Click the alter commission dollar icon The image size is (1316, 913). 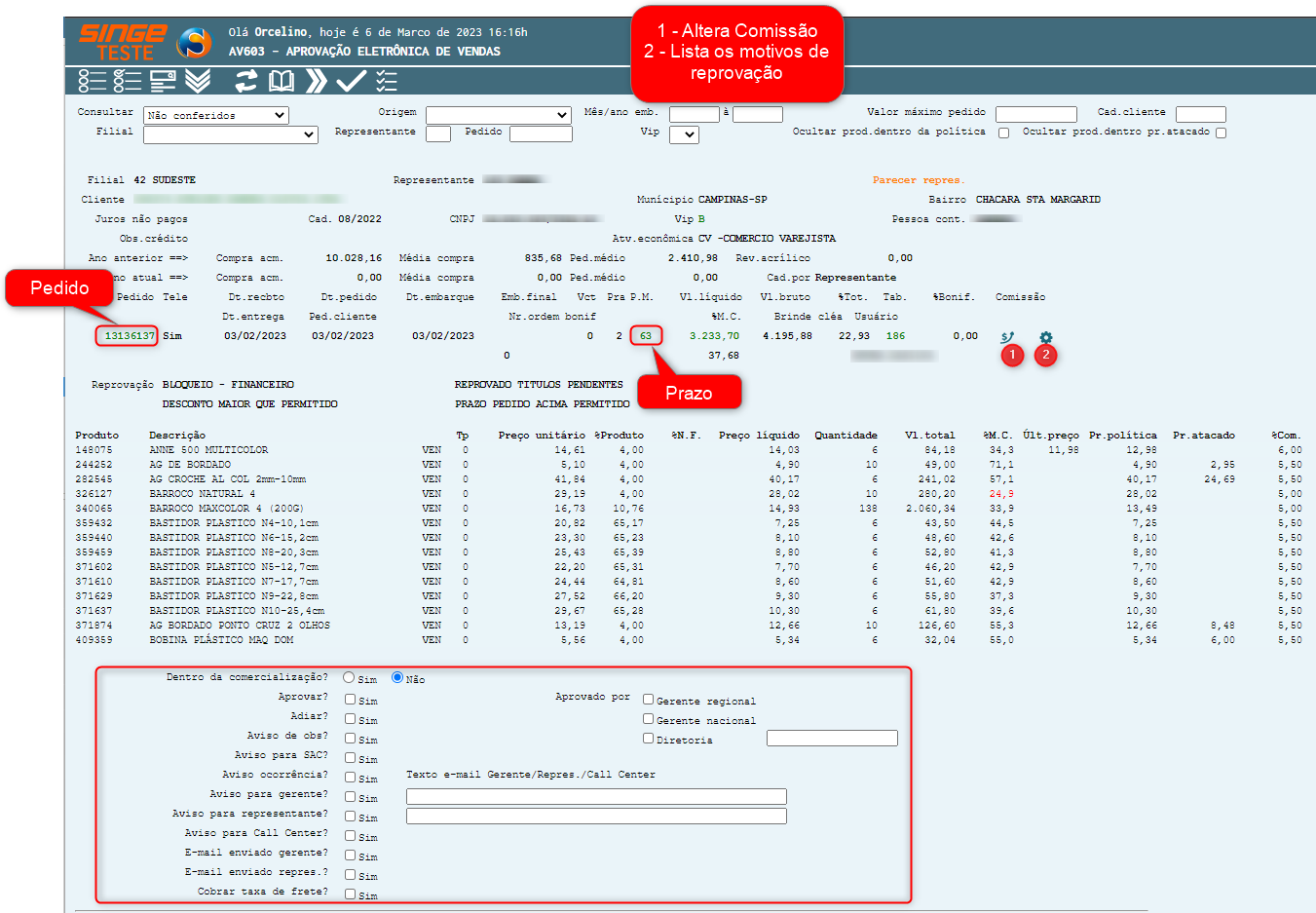(1007, 337)
